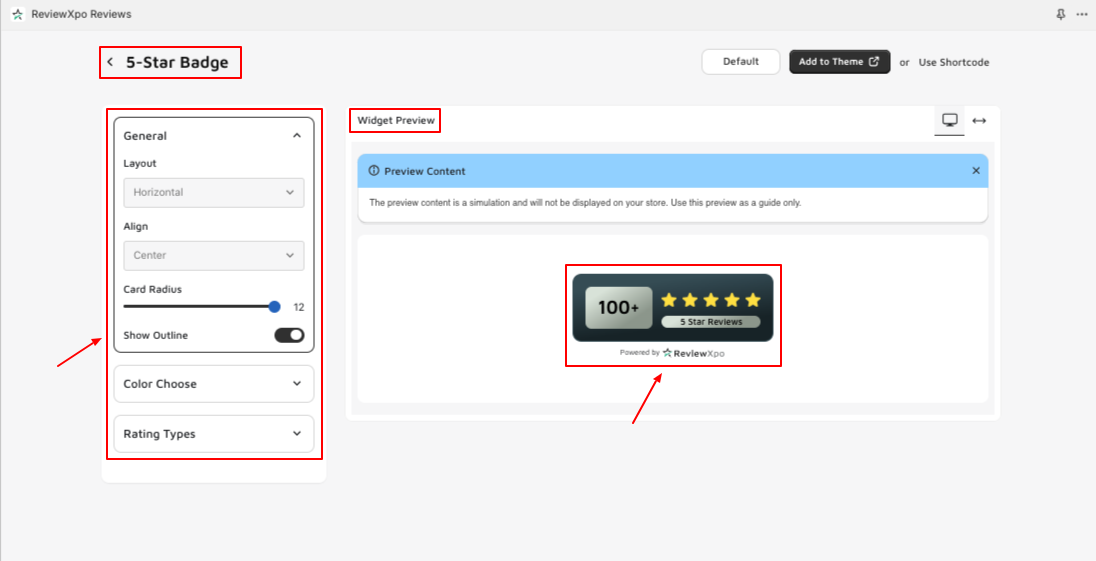Click the ReviewXpo star logo icon
Screen dimensions: 1096x561
[18, 14]
